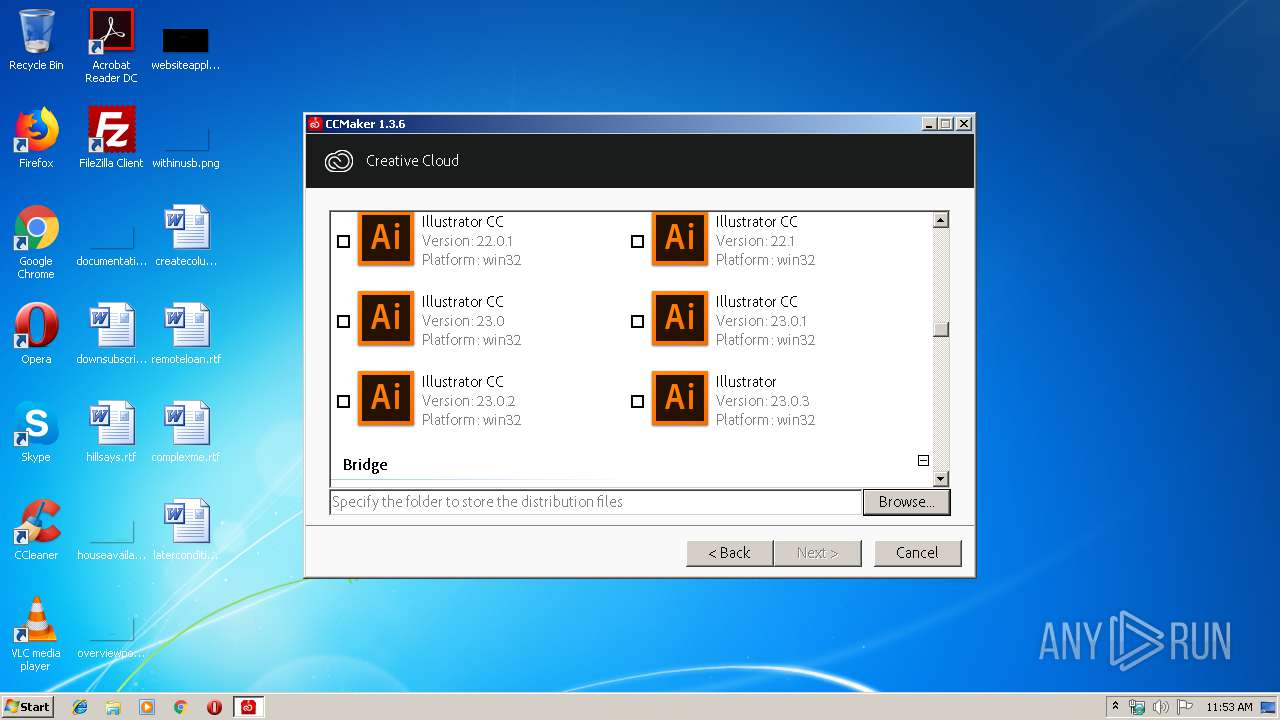Image resolution: width=1280 pixels, height=720 pixels.
Task: Check the Illustrator CC 23.0 checkbox
Action: click(343, 321)
